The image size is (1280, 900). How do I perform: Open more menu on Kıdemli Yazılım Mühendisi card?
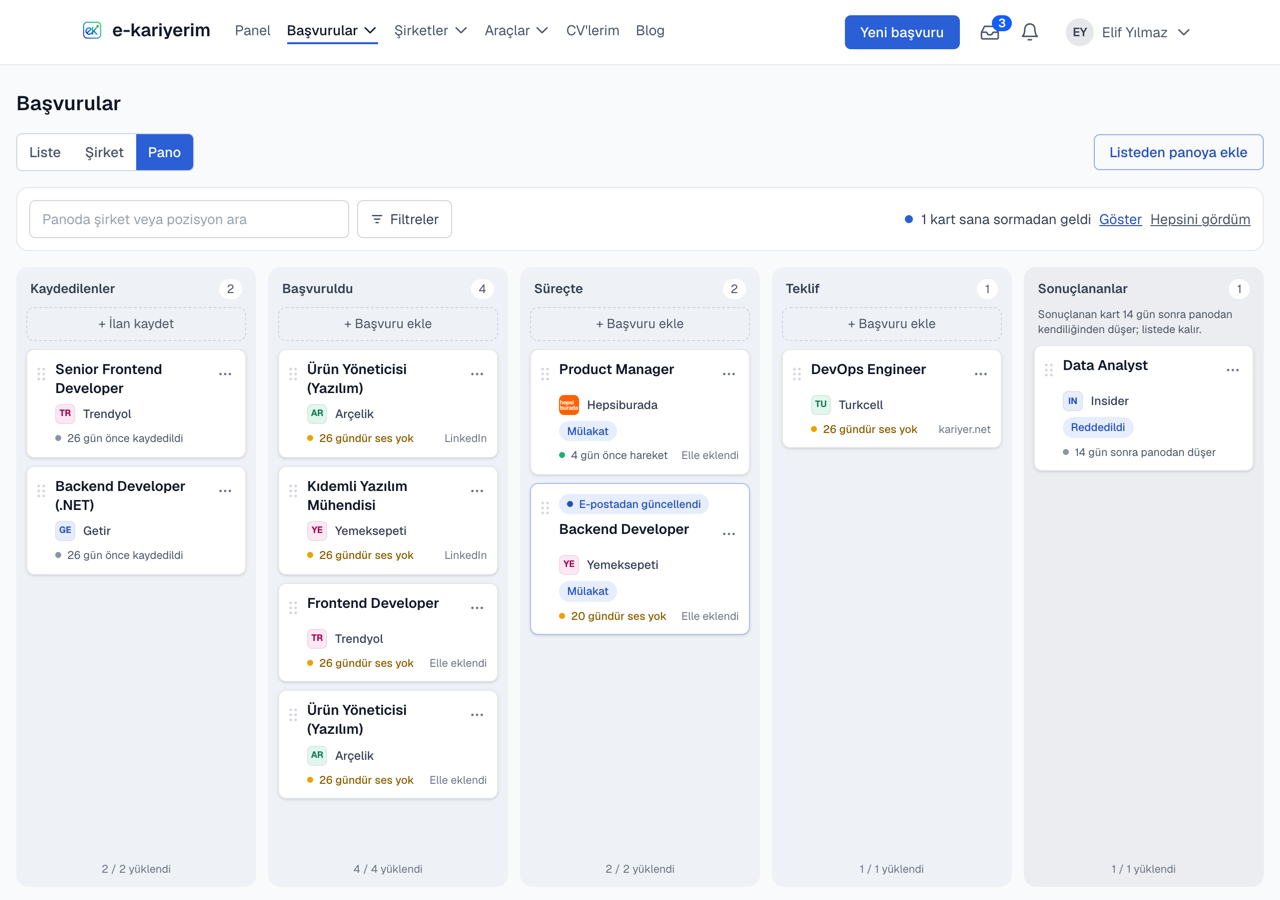(477, 491)
